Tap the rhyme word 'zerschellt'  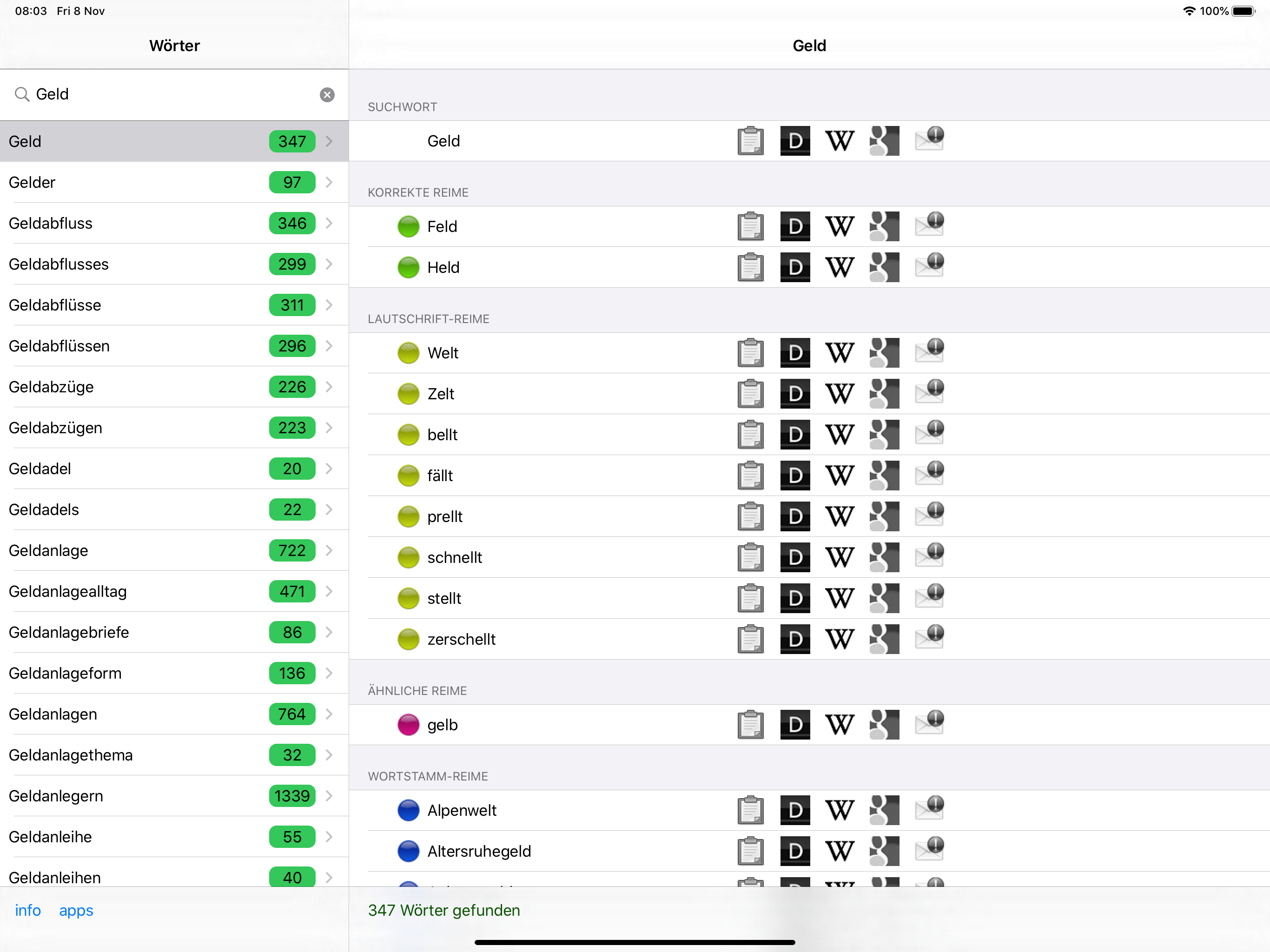click(461, 639)
